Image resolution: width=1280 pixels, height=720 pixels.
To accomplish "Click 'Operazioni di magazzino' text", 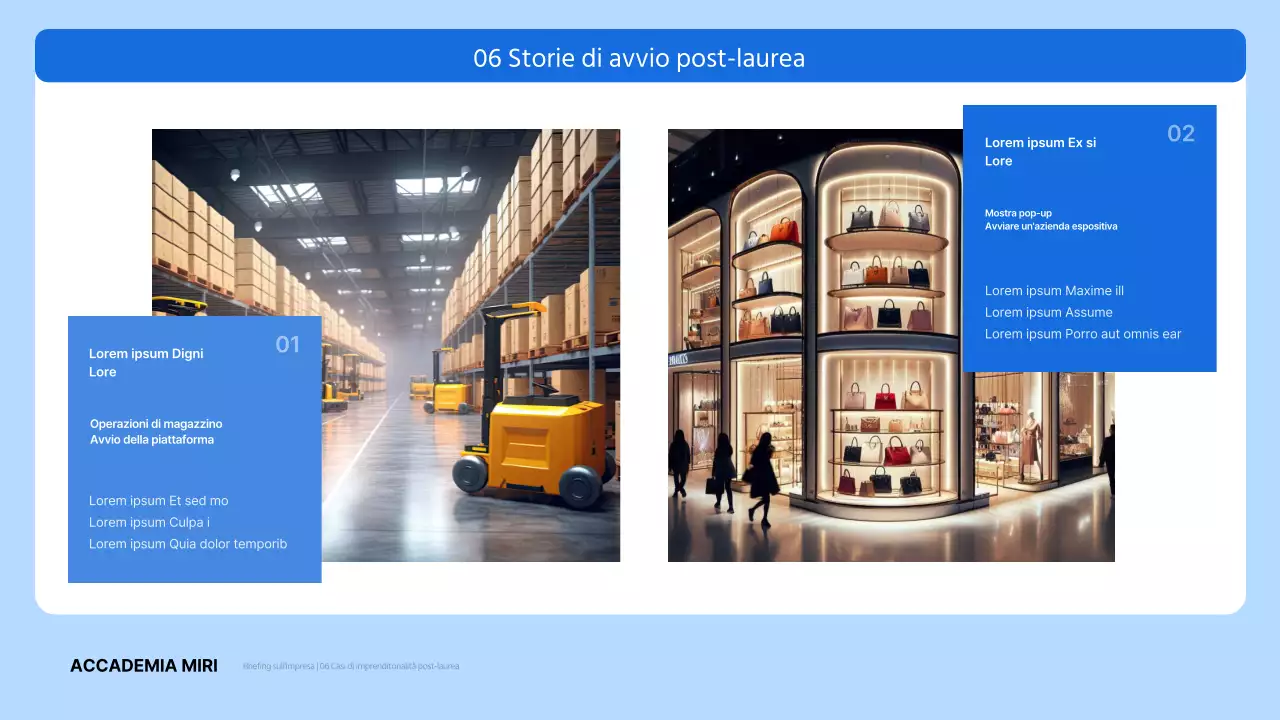I will (x=156, y=424).
